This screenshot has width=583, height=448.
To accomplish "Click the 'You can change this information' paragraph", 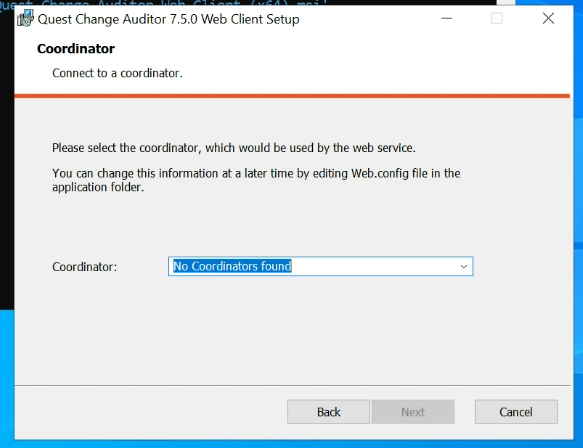I will [256, 180].
